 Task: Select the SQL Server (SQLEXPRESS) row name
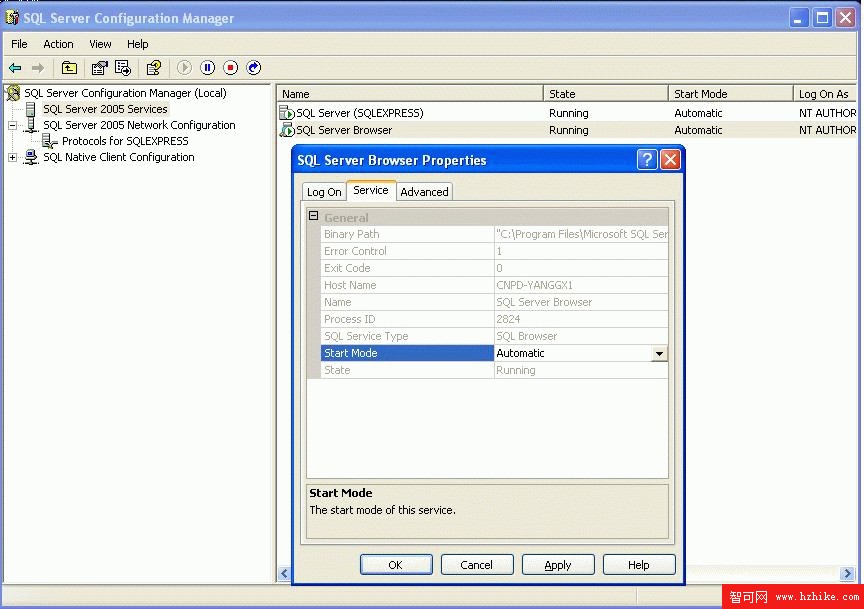pos(360,113)
